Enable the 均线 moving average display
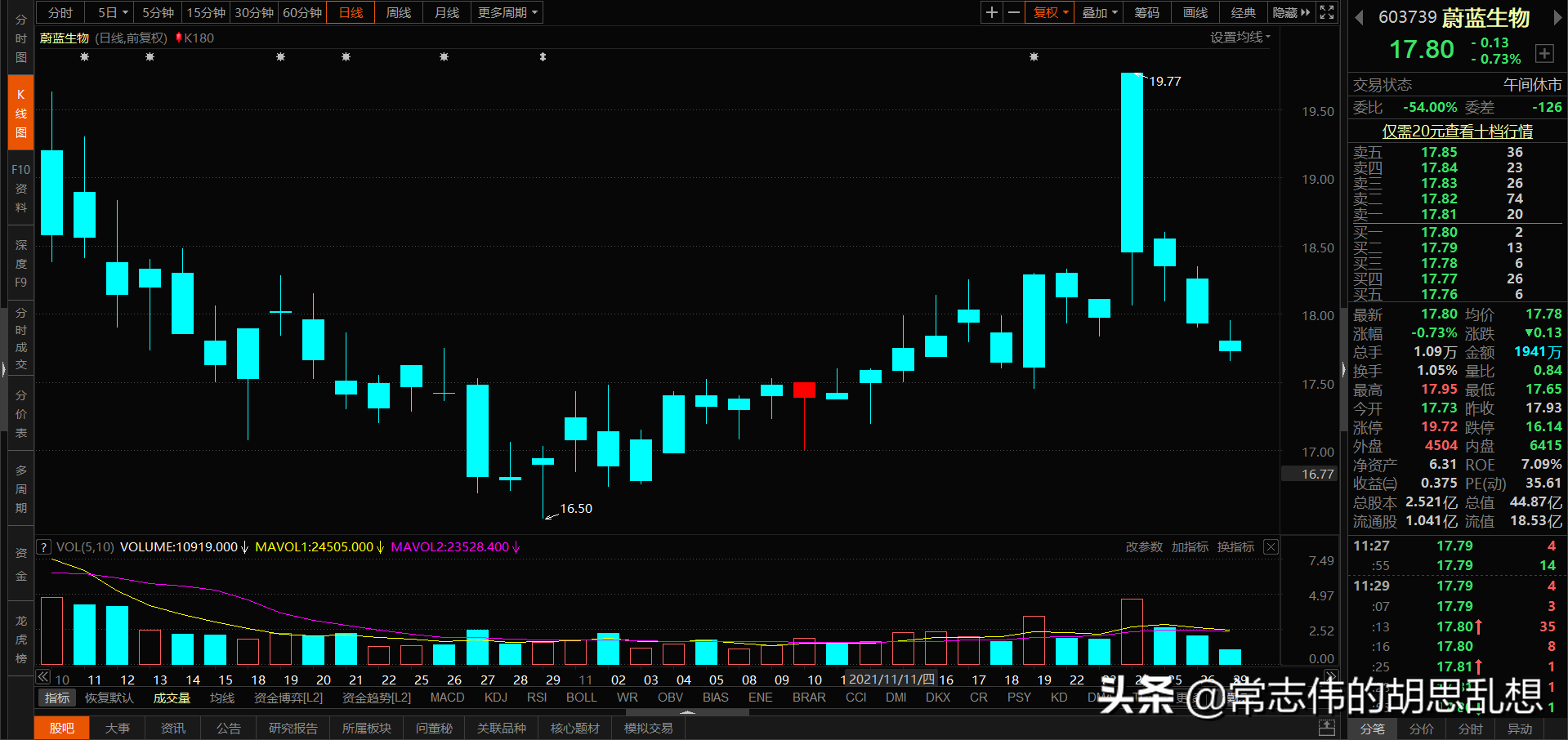1568x740 pixels. pyautogui.click(x=224, y=698)
